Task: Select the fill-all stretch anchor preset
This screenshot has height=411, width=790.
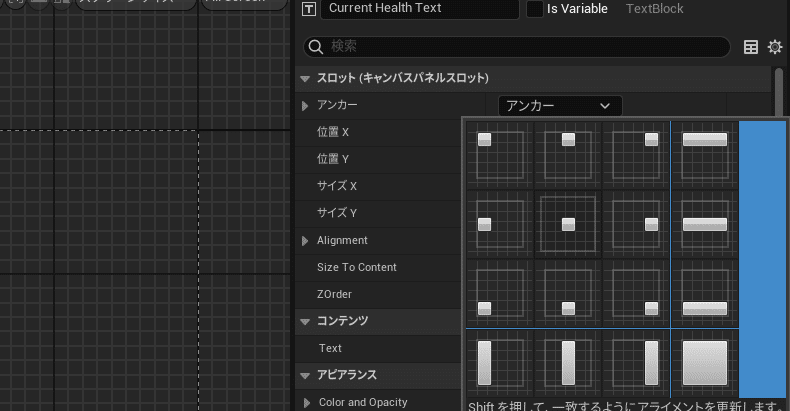Action: pos(704,363)
